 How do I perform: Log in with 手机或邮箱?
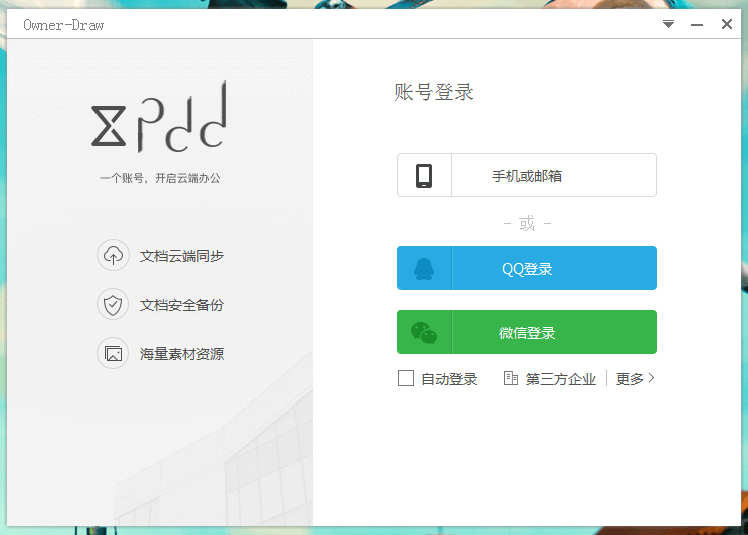point(527,175)
